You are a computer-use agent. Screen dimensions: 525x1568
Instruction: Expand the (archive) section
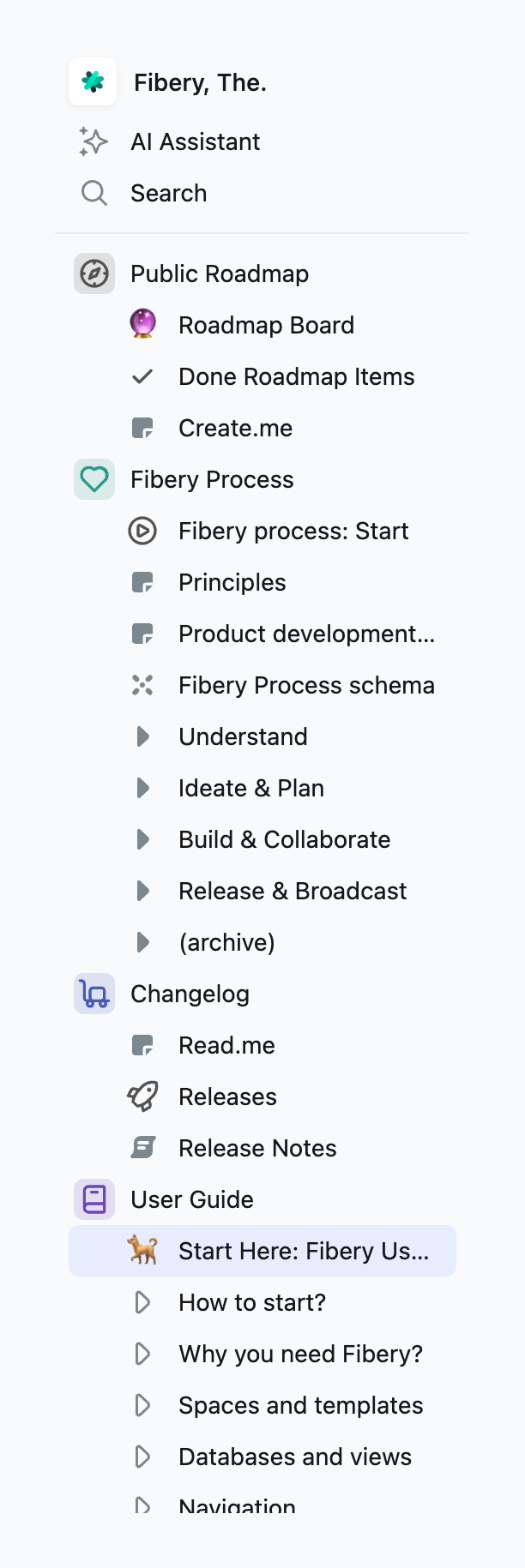pyautogui.click(x=143, y=942)
